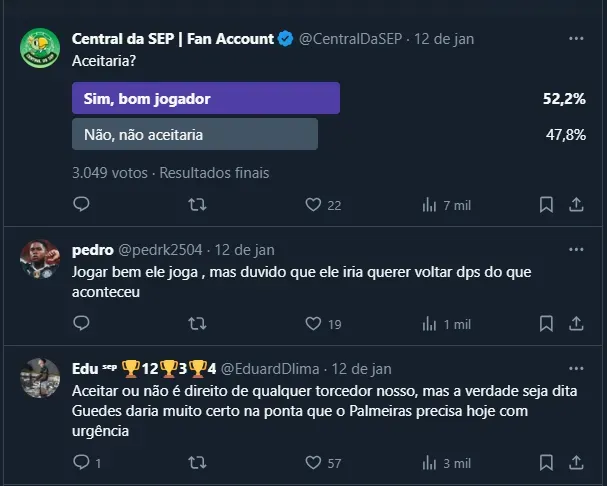Image resolution: width=607 pixels, height=486 pixels.
Task: Reply to the Central da SEP poll post
Action: 82,204
